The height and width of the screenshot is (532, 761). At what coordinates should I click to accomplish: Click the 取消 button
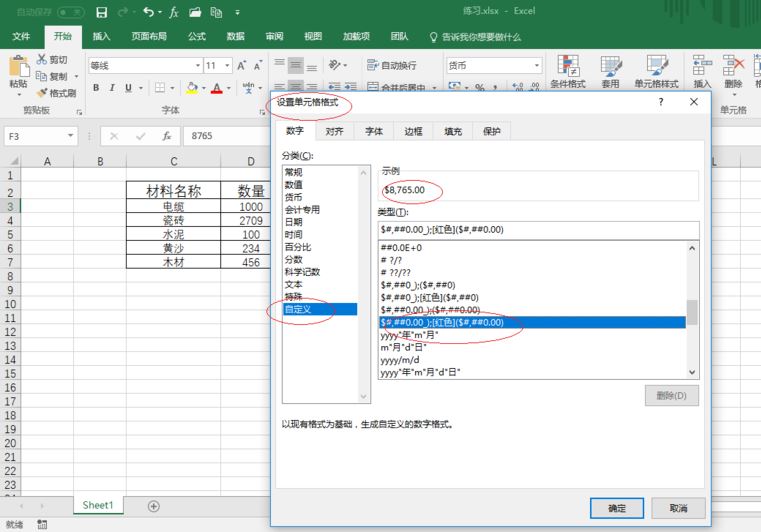click(678, 508)
